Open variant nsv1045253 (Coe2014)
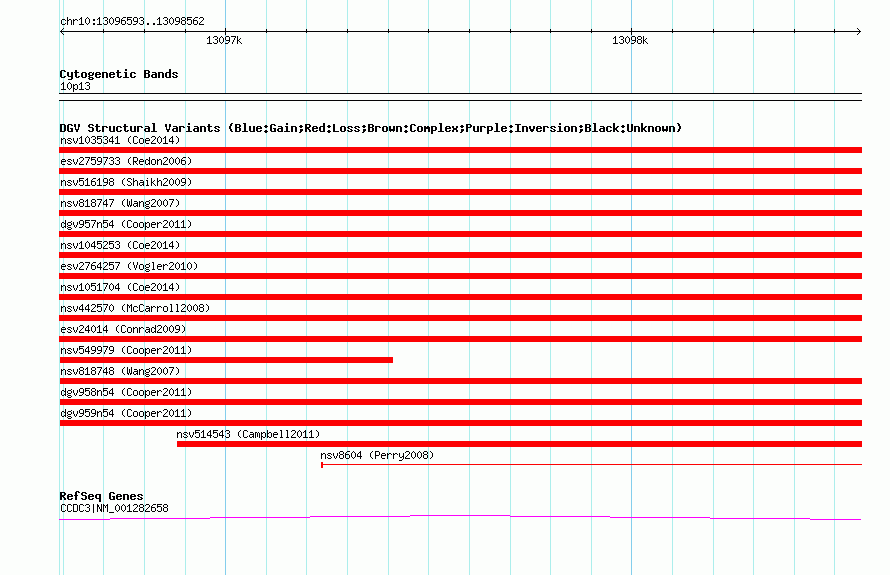Viewport: 890px width, 575px height. 120,245
